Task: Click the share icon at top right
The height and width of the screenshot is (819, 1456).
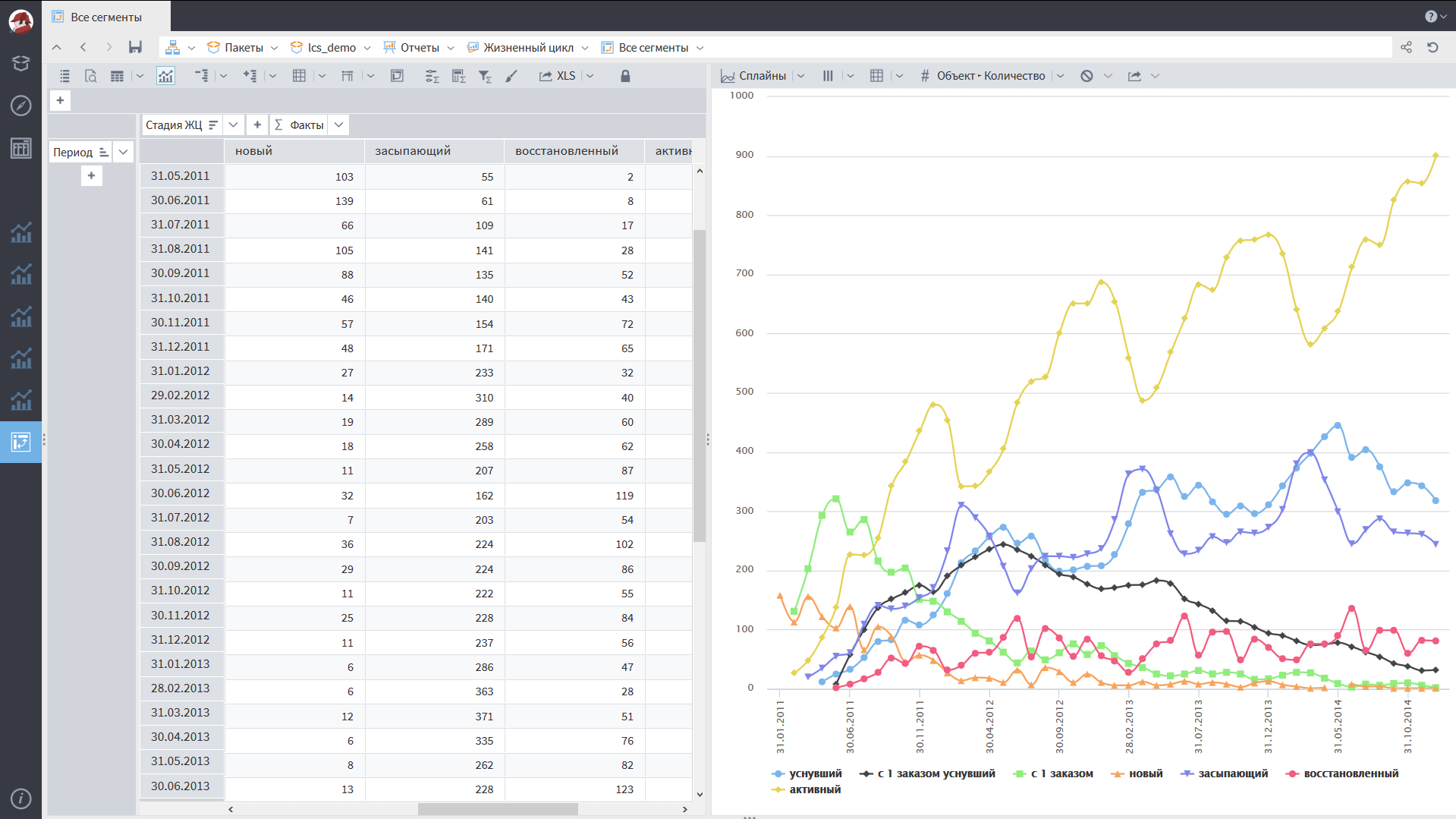Action: (x=1406, y=47)
